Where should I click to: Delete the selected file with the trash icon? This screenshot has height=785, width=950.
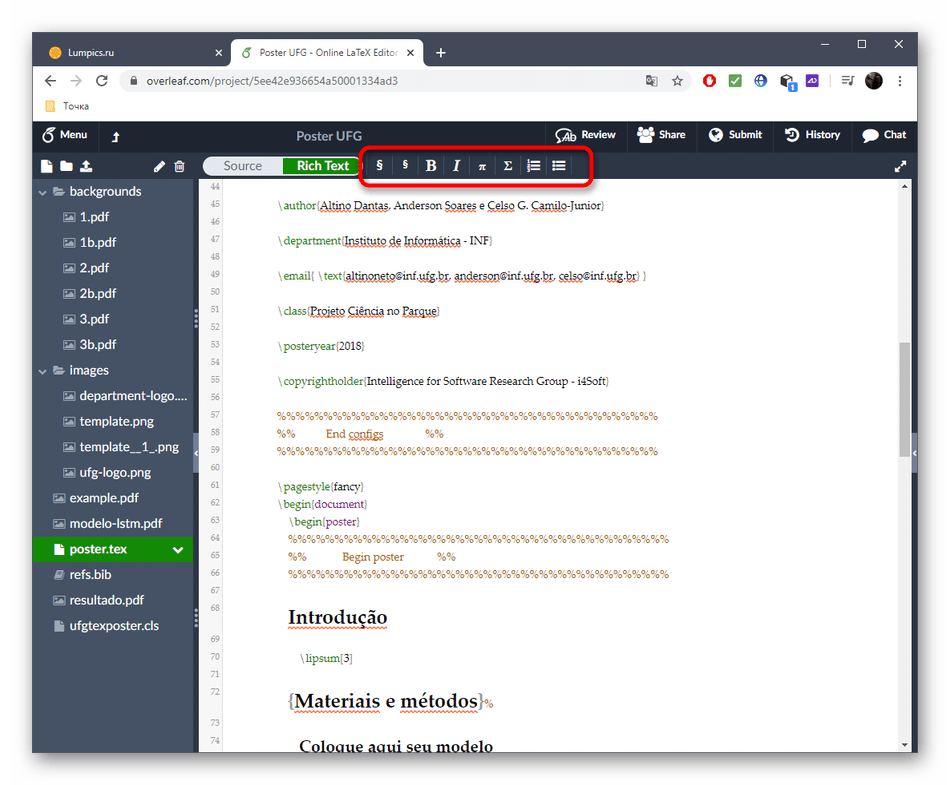click(179, 167)
